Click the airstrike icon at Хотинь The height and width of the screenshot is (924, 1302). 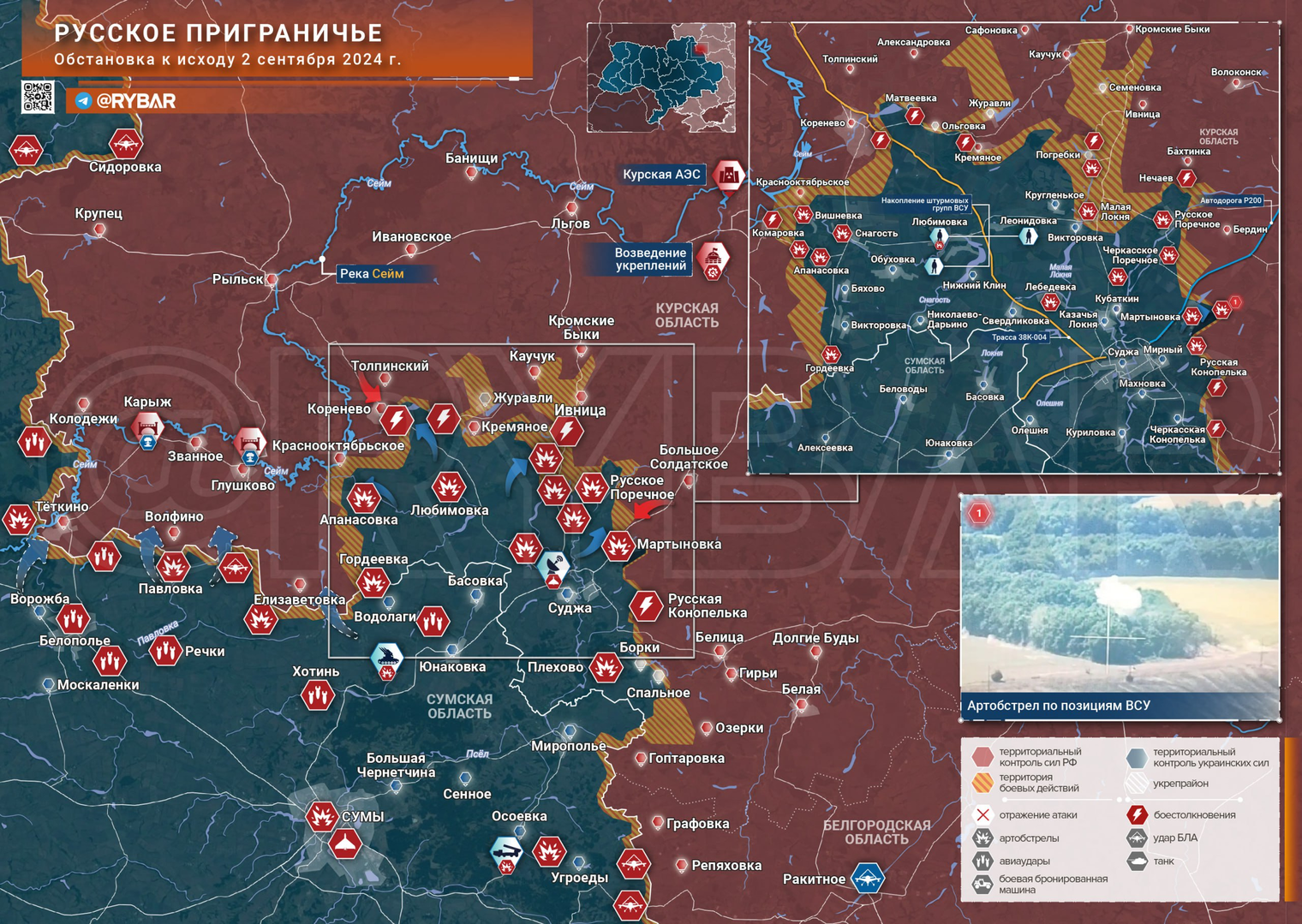[318, 695]
